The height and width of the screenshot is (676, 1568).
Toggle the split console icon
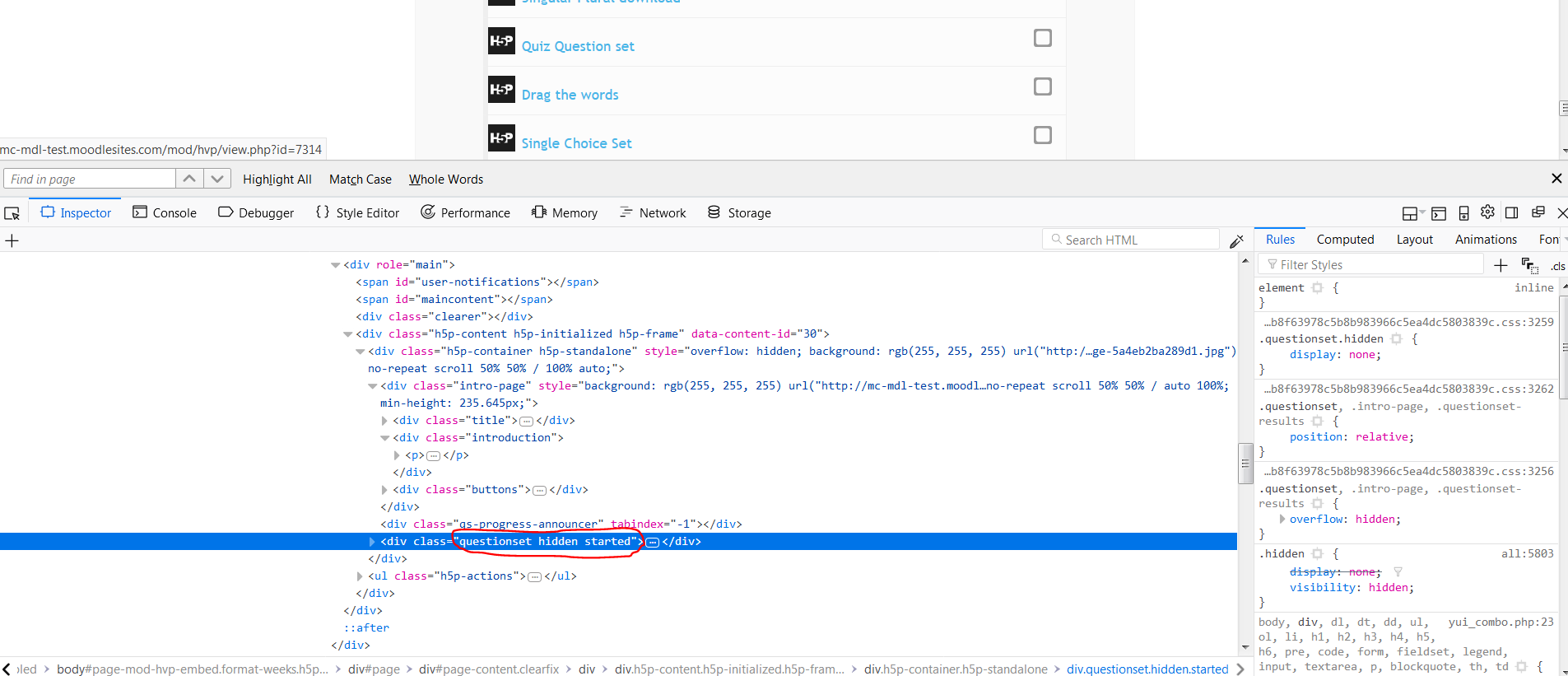tap(1439, 213)
